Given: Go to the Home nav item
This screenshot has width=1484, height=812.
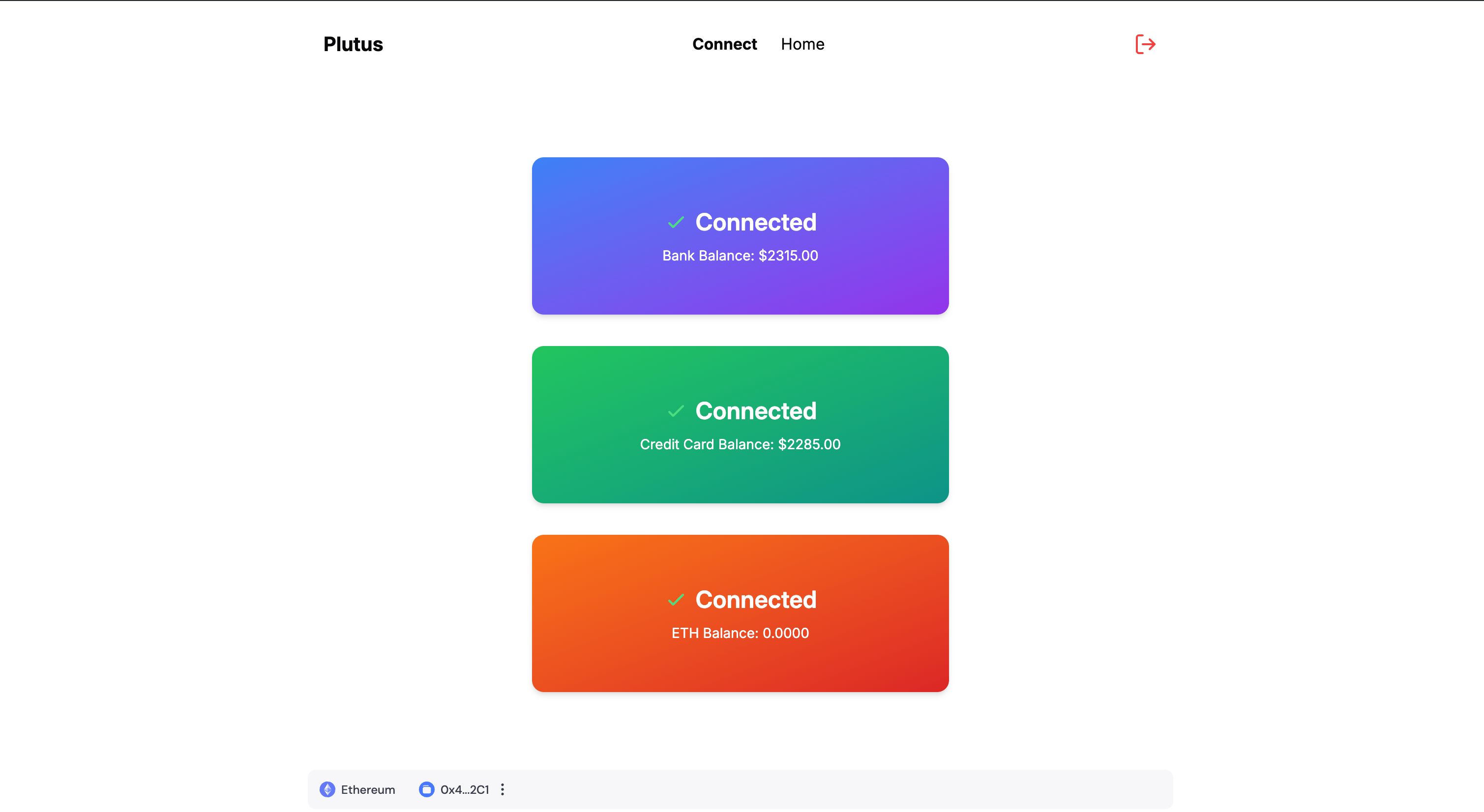Looking at the screenshot, I should point(802,44).
